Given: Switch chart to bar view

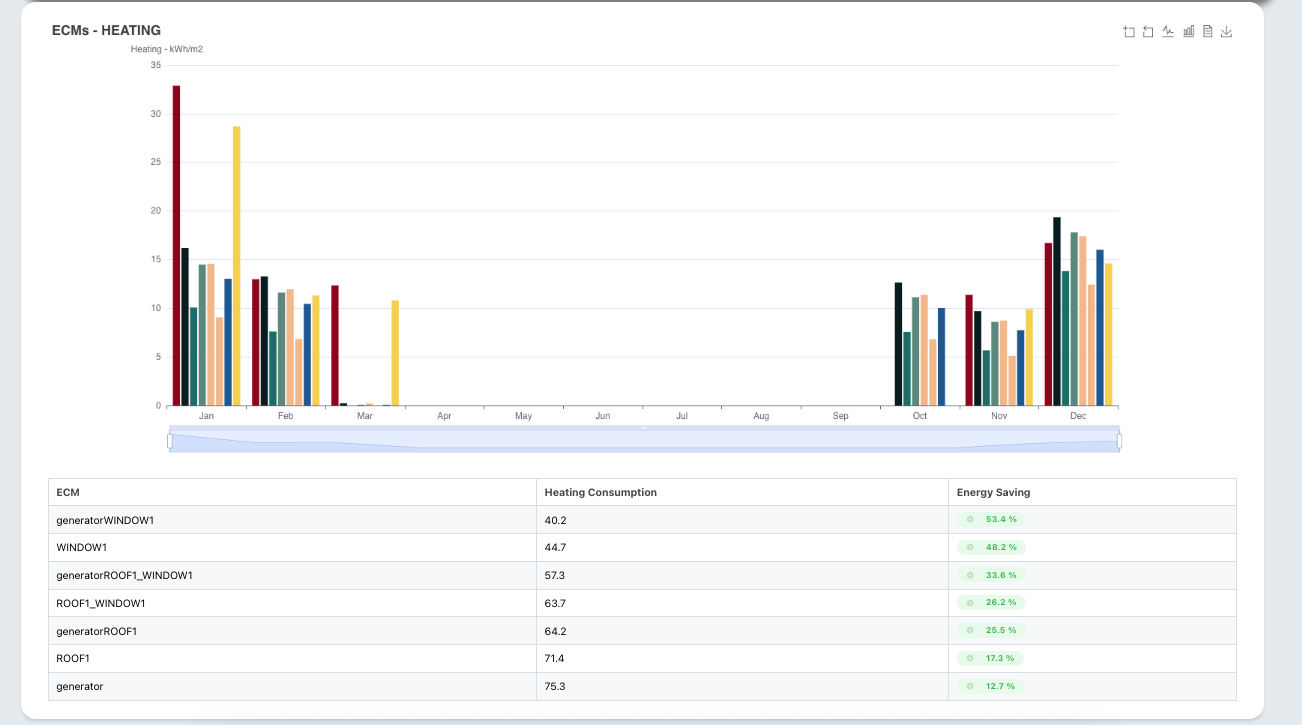Looking at the screenshot, I should pos(1188,32).
